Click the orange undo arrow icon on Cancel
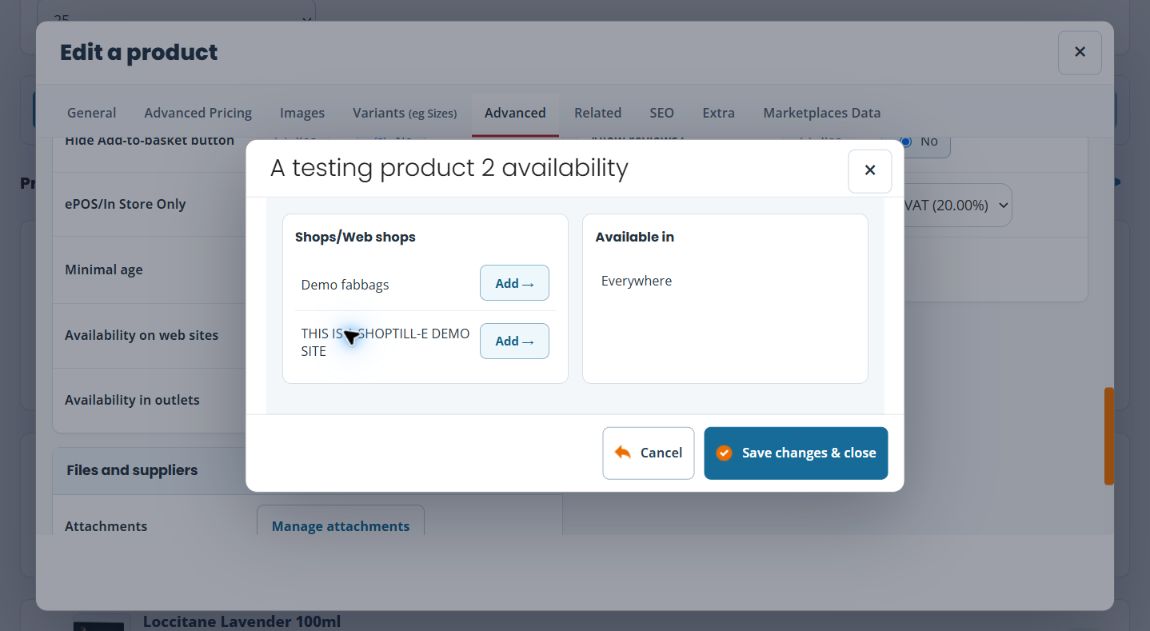Image resolution: width=1150 pixels, height=631 pixels. coord(623,452)
